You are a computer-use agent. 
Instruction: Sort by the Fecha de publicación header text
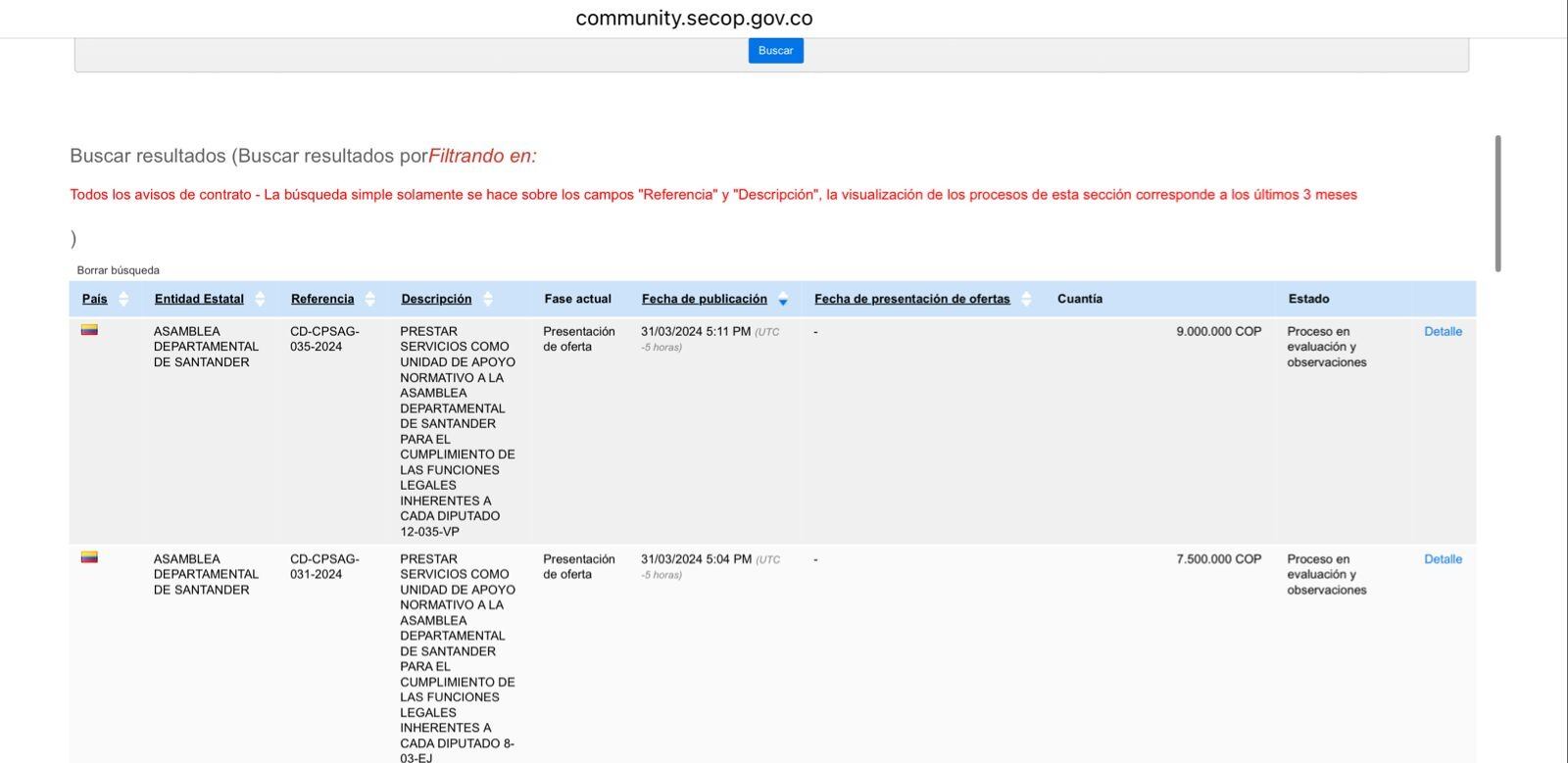(704, 299)
